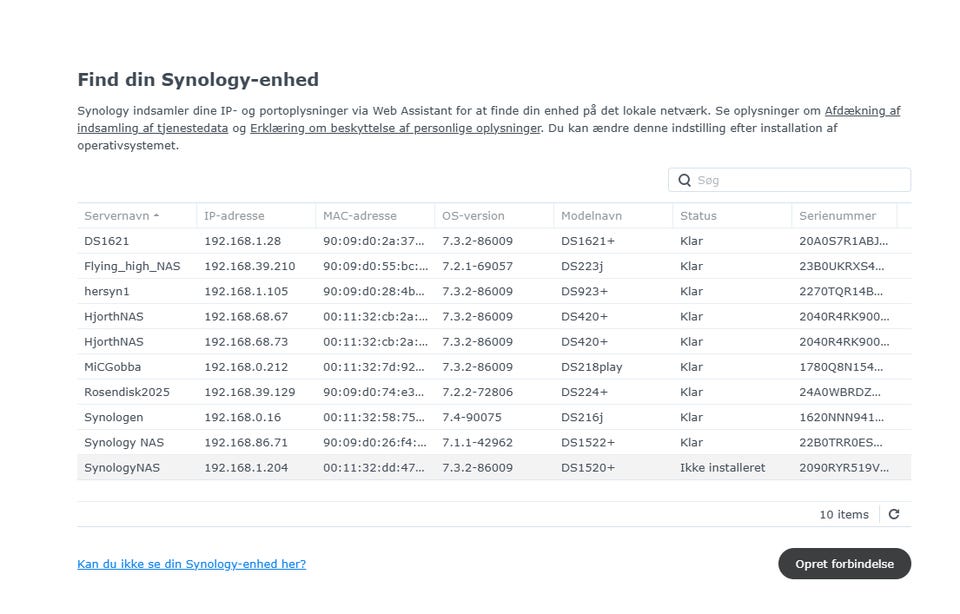Image resolution: width=960 pixels, height=614 pixels.
Task: Select the DS1621 server row
Action: pyautogui.click(x=494, y=241)
